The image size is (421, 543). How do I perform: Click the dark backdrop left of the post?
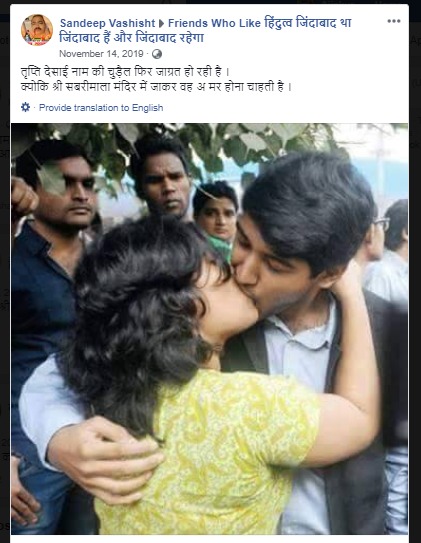[x=5, y=277]
